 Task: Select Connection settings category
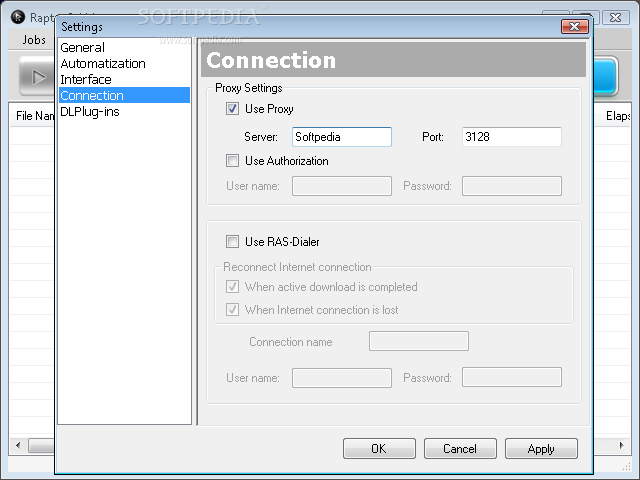(124, 96)
